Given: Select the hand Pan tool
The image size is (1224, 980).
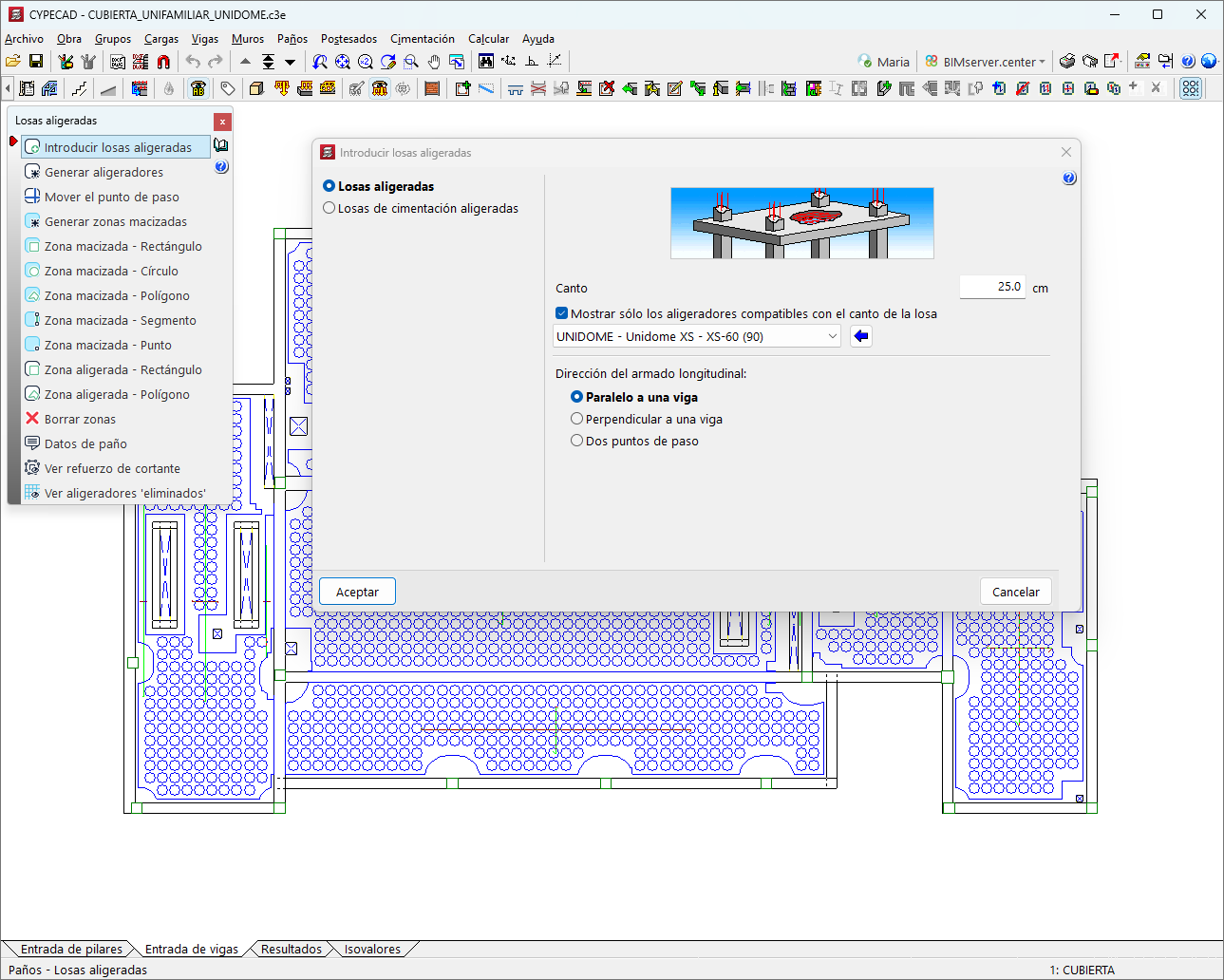Looking at the screenshot, I should tap(434, 62).
